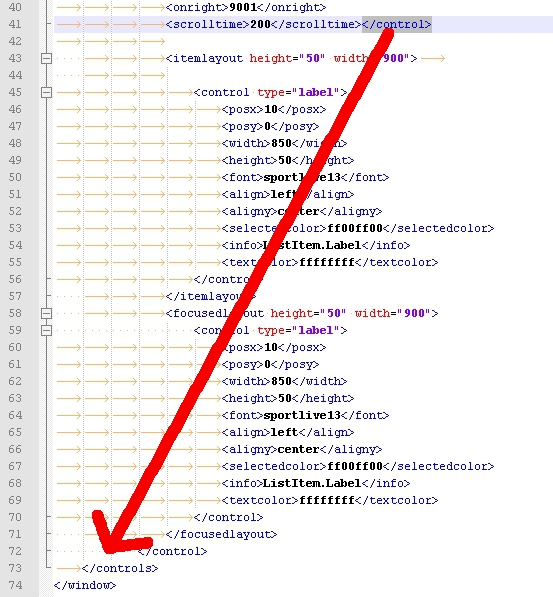This screenshot has width=553, height=597.
Task: Click the </control> tag on line 72
Action: (x=173, y=551)
